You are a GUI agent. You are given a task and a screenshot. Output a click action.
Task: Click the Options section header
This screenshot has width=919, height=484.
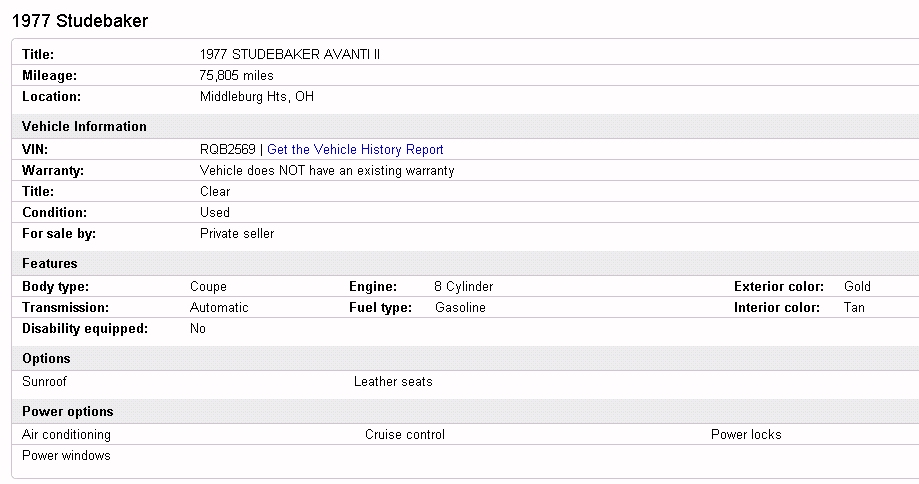tap(46, 359)
